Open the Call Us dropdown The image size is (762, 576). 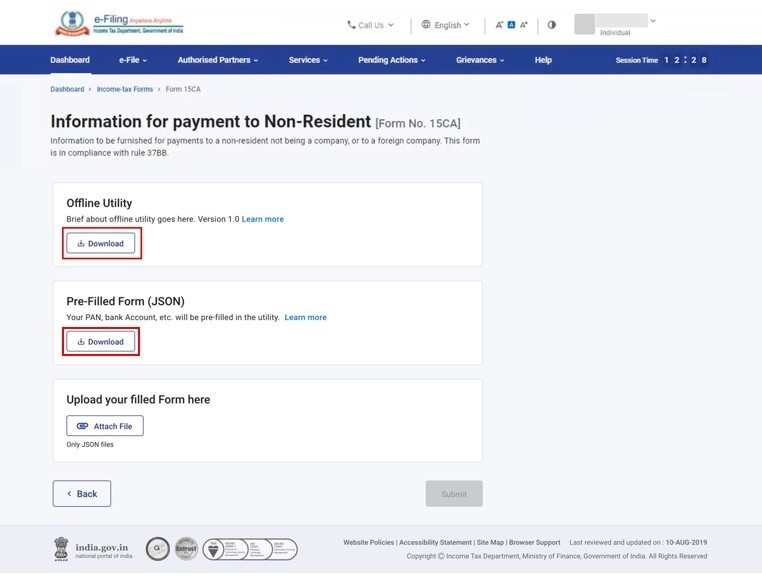click(370, 25)
